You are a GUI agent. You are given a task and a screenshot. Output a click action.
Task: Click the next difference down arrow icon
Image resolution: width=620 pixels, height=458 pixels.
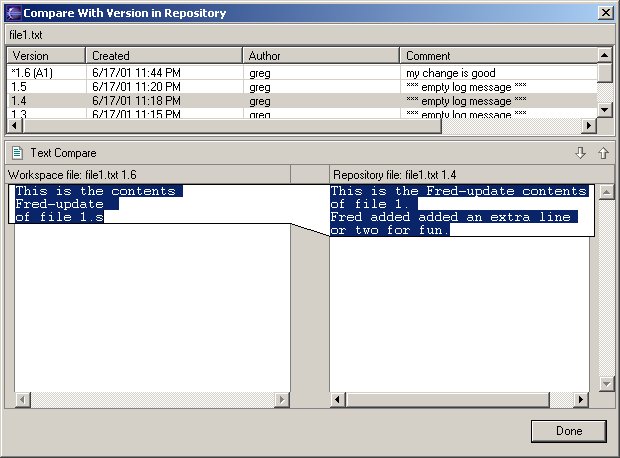[x=580, y=153]
